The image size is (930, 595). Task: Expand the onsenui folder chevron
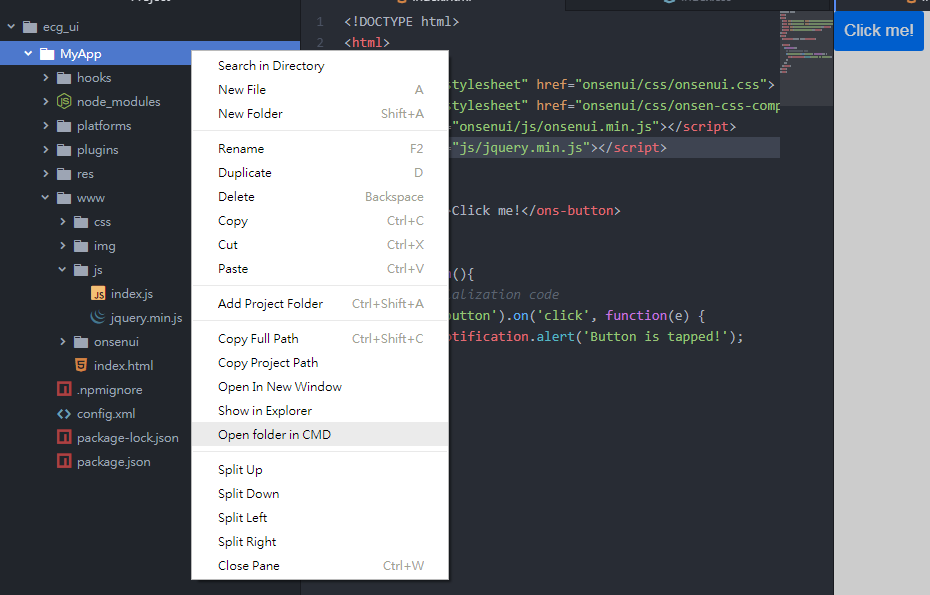[x=63, y=341]
